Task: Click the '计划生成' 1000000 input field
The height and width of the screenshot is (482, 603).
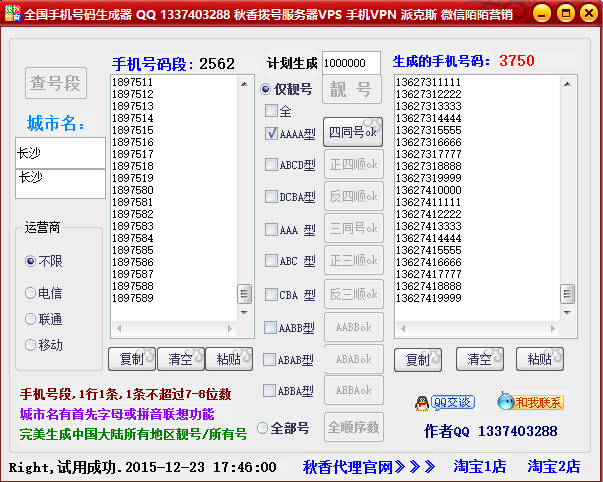Action: click(351, 63)
